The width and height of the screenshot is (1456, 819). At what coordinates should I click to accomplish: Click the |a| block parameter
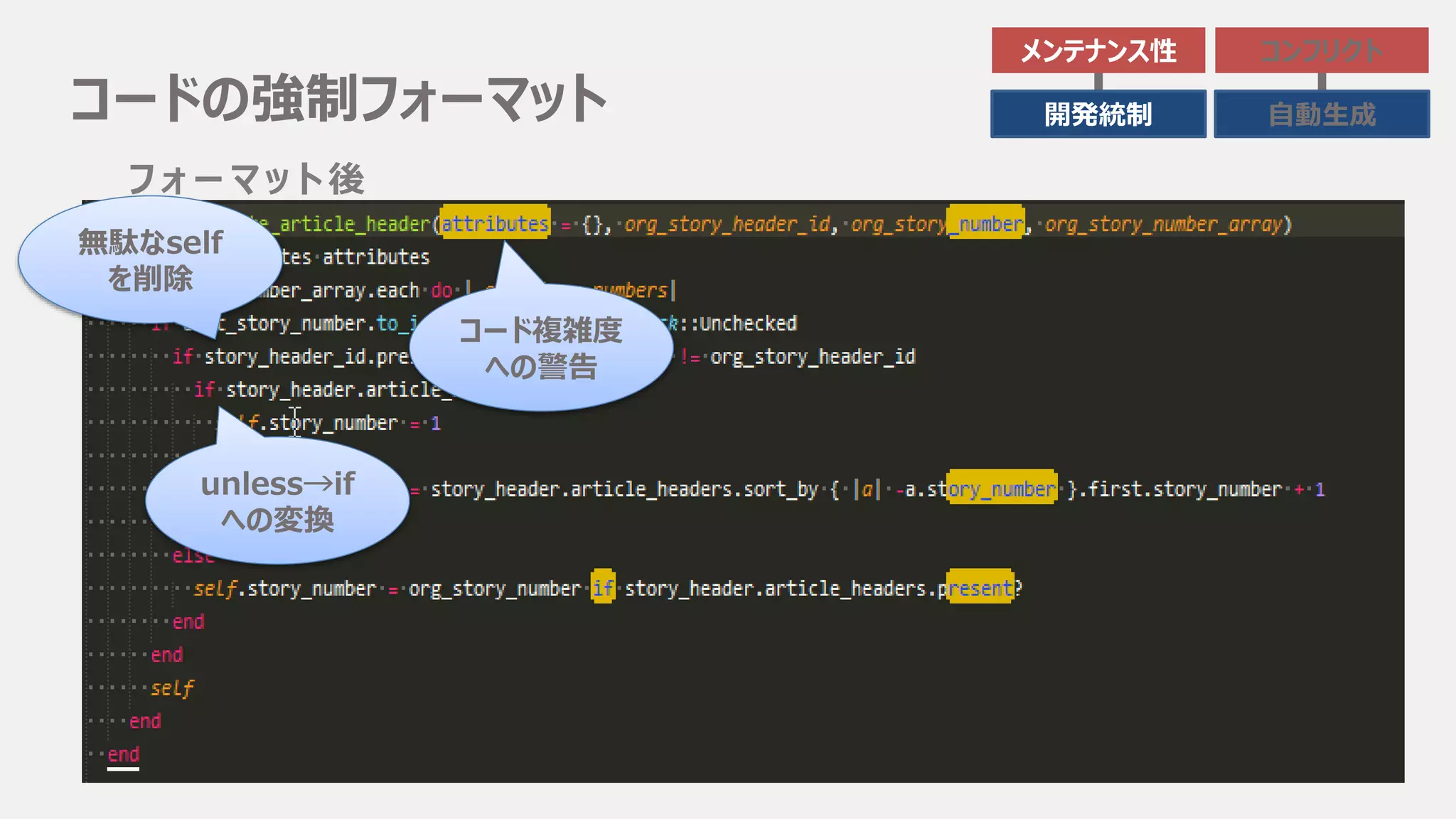867,490
